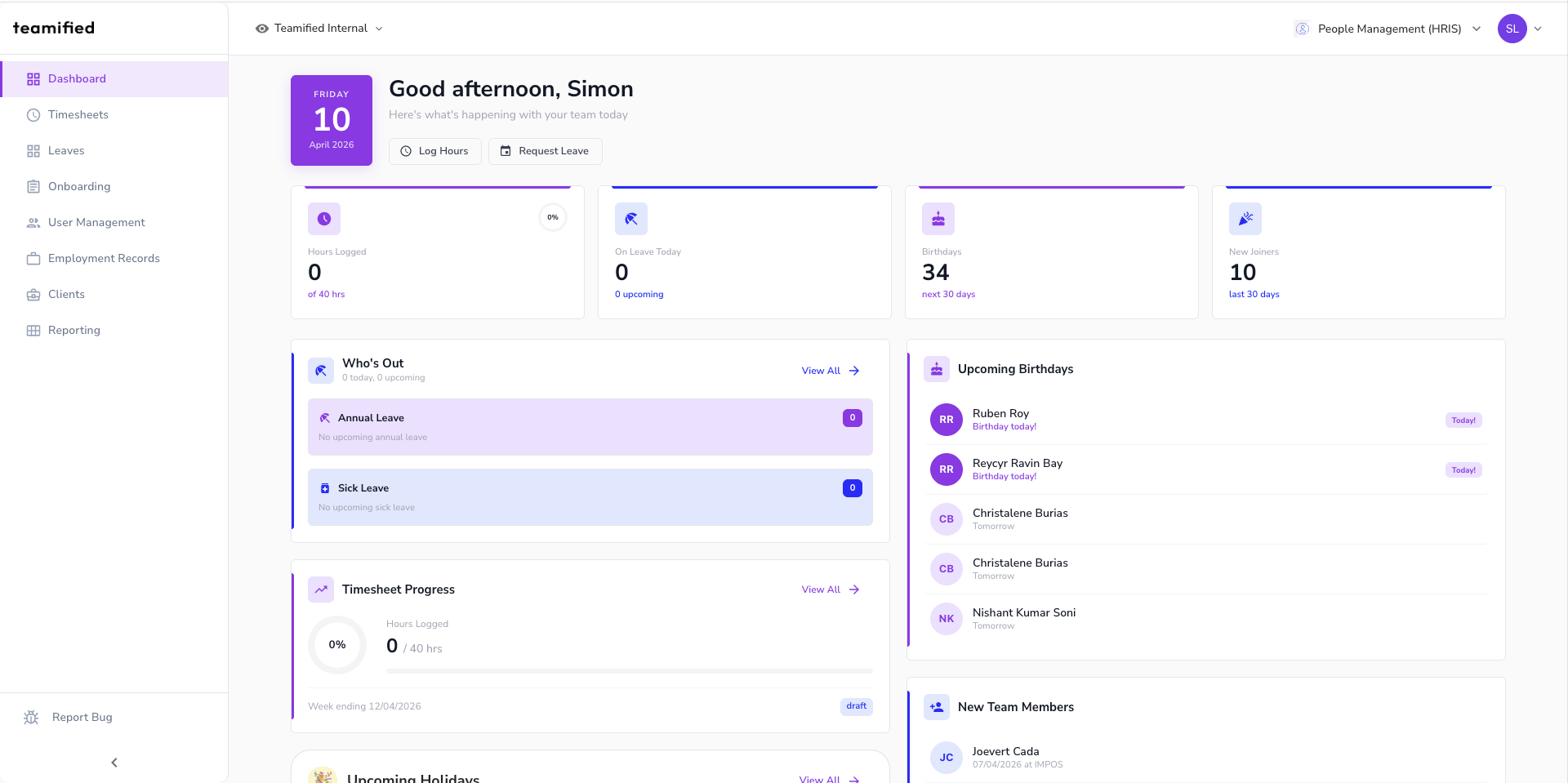1568x783 pixels.
Task: Click the Report Bug icon
Action: (30, 717)
